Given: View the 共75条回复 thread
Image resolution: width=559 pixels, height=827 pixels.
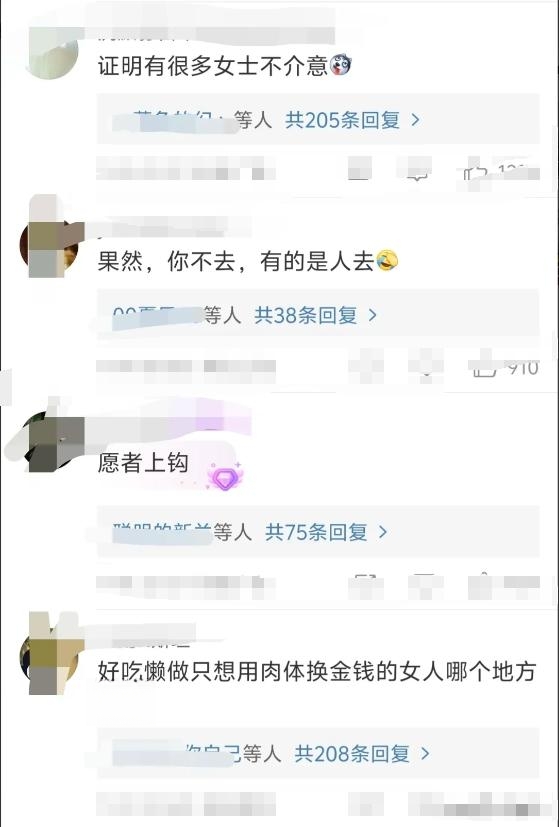Looking at the screenshot, I should (x=316, y=532).
